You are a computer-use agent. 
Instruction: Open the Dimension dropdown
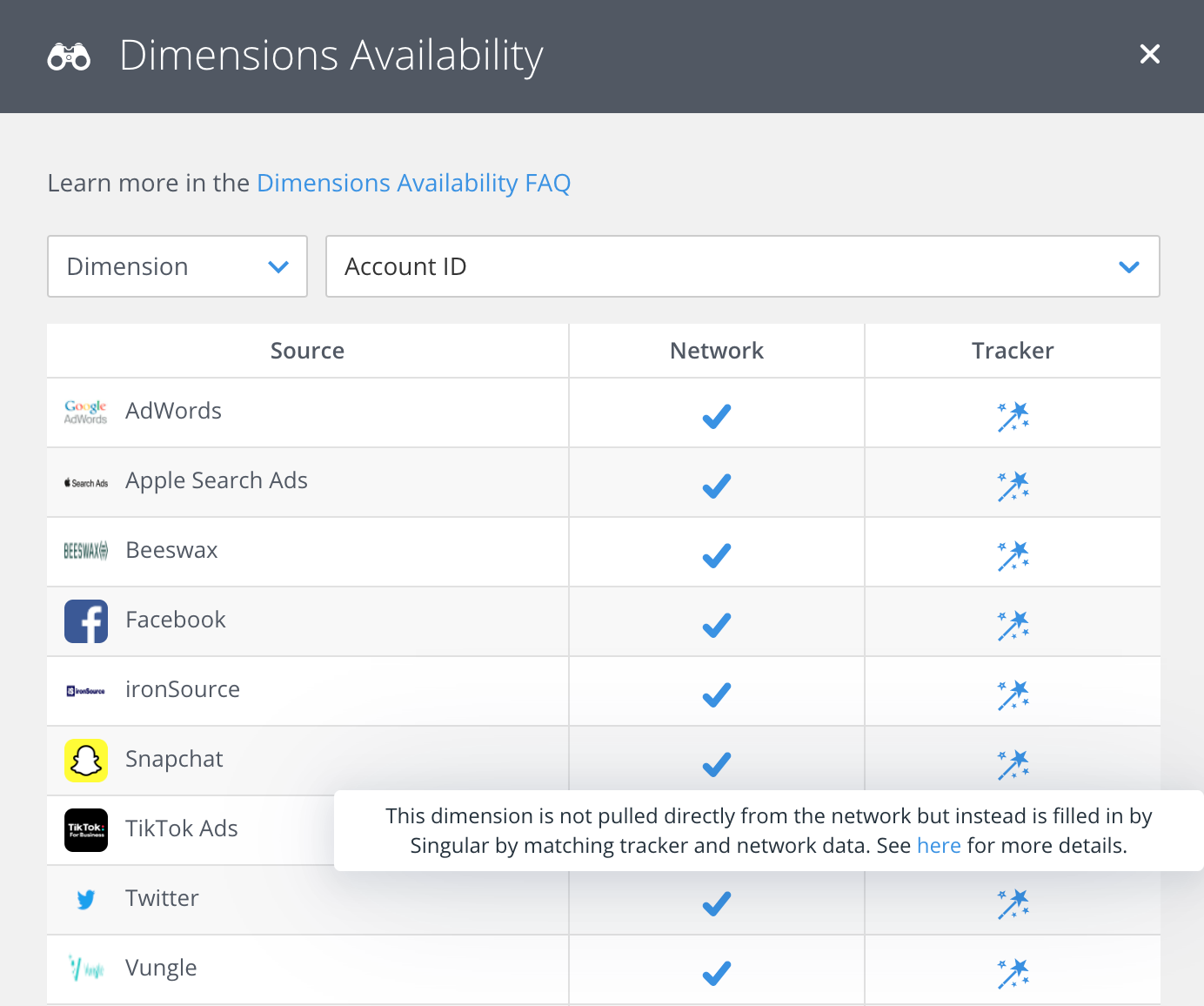[177, 266]
